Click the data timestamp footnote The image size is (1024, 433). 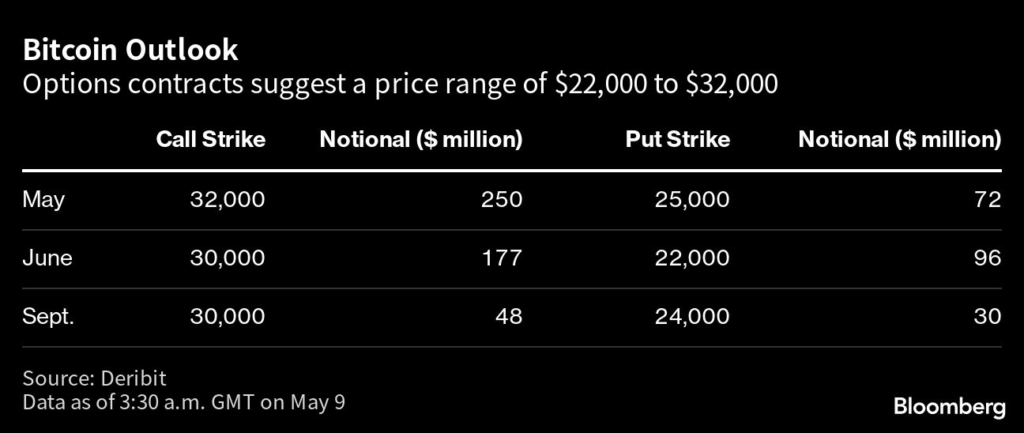183,402
